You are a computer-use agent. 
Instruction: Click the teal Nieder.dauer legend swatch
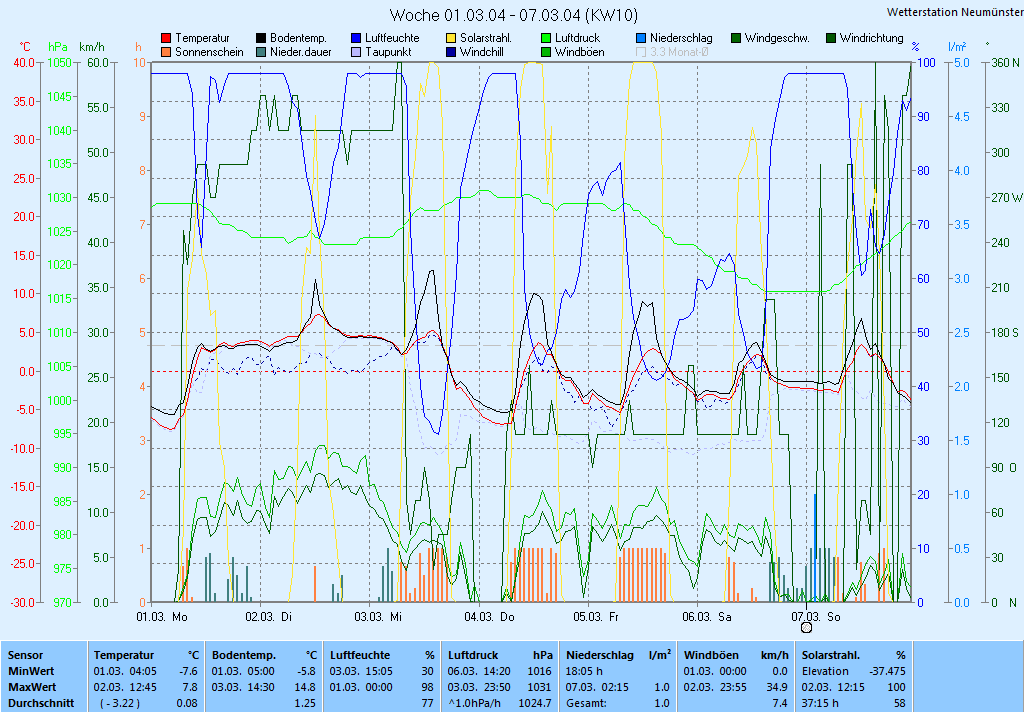261,52
